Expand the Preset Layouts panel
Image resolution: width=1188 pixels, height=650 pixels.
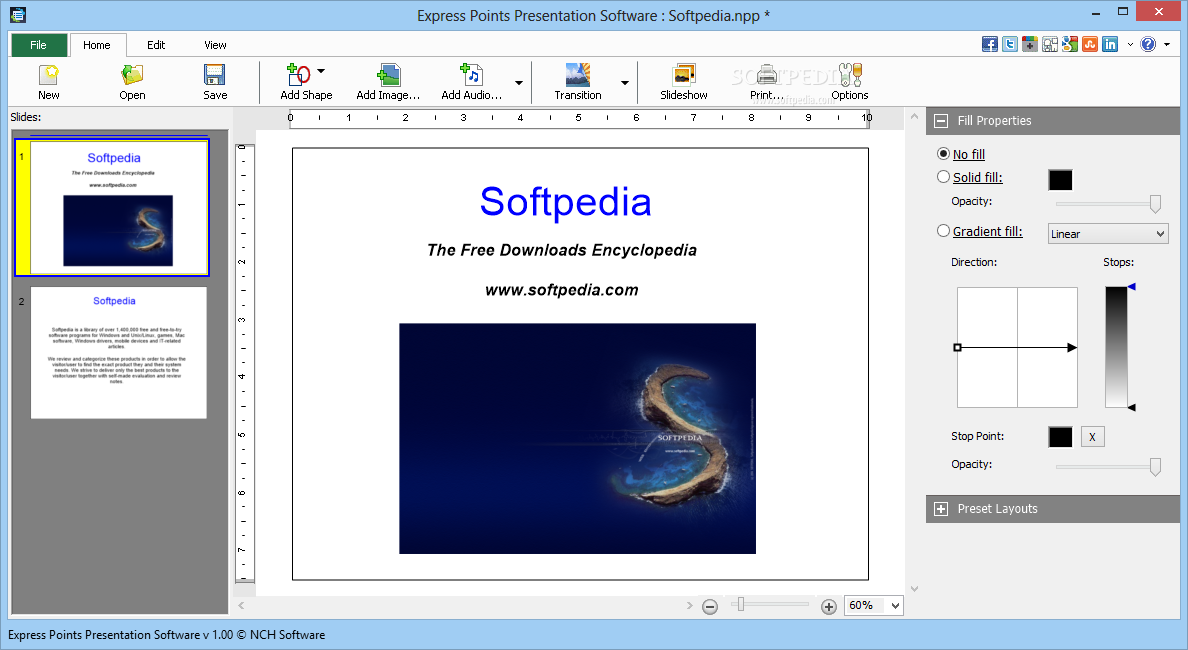pyautogui.click(x=941, y=508)
